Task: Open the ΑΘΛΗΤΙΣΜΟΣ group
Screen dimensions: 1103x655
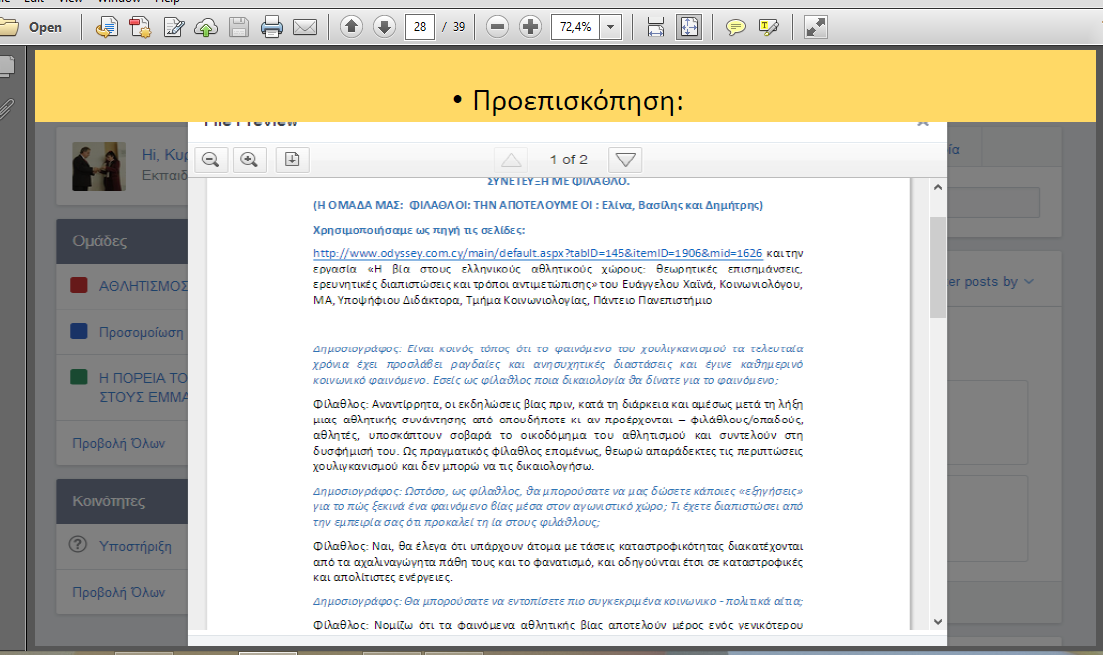Action: click(x=143, y=286)
